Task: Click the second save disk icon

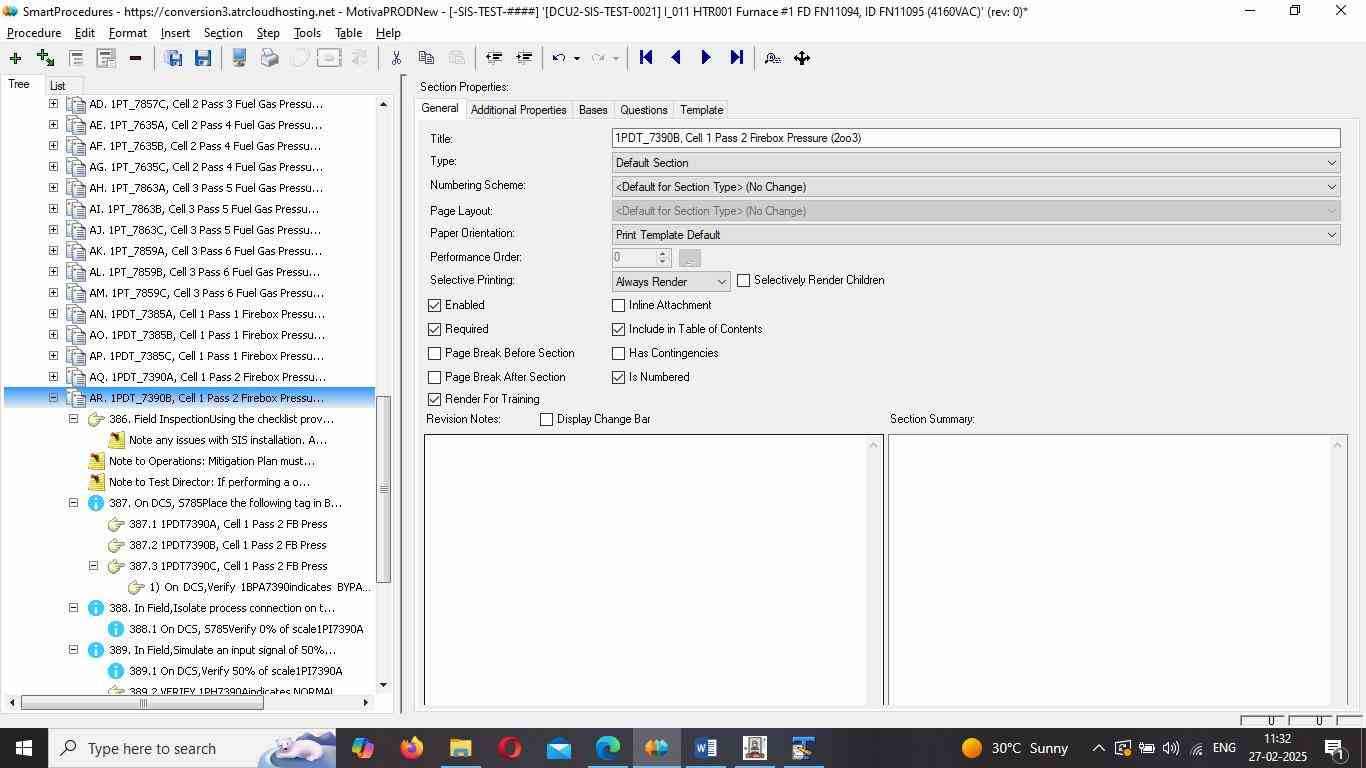Action: tap(203, 58)
